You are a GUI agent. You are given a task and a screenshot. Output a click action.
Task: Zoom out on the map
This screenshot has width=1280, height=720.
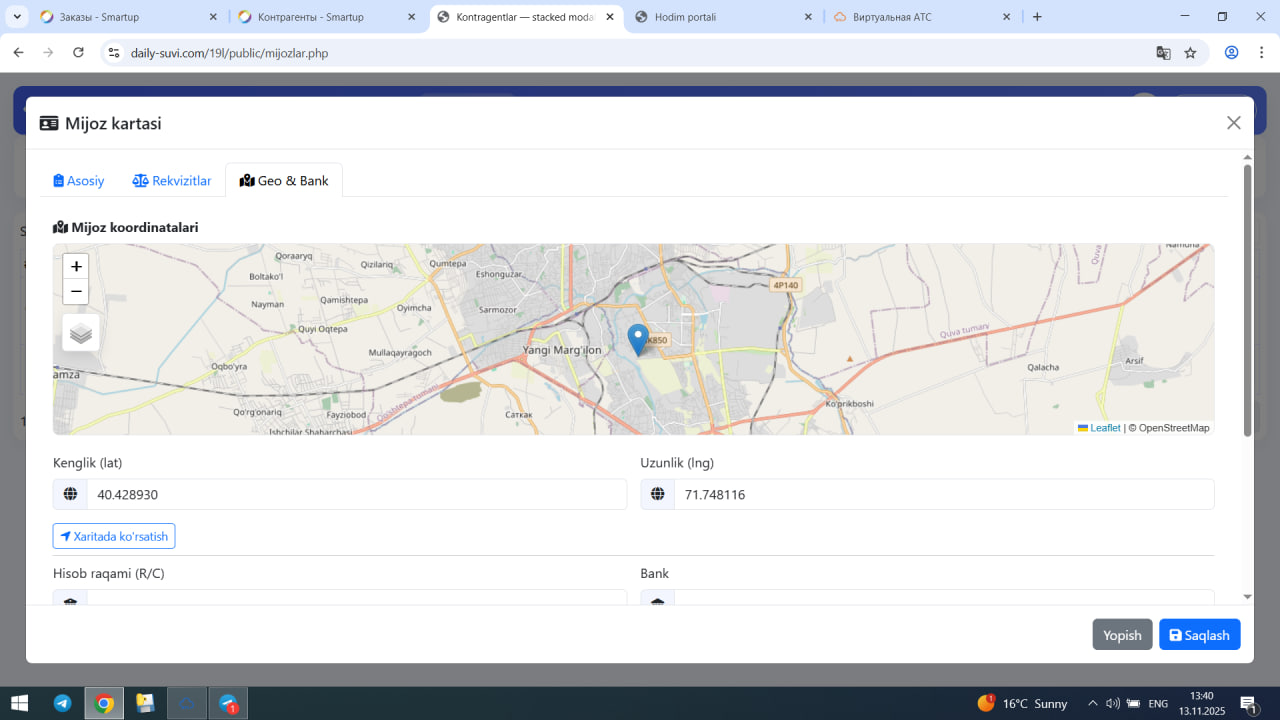[x=76, y=292]
